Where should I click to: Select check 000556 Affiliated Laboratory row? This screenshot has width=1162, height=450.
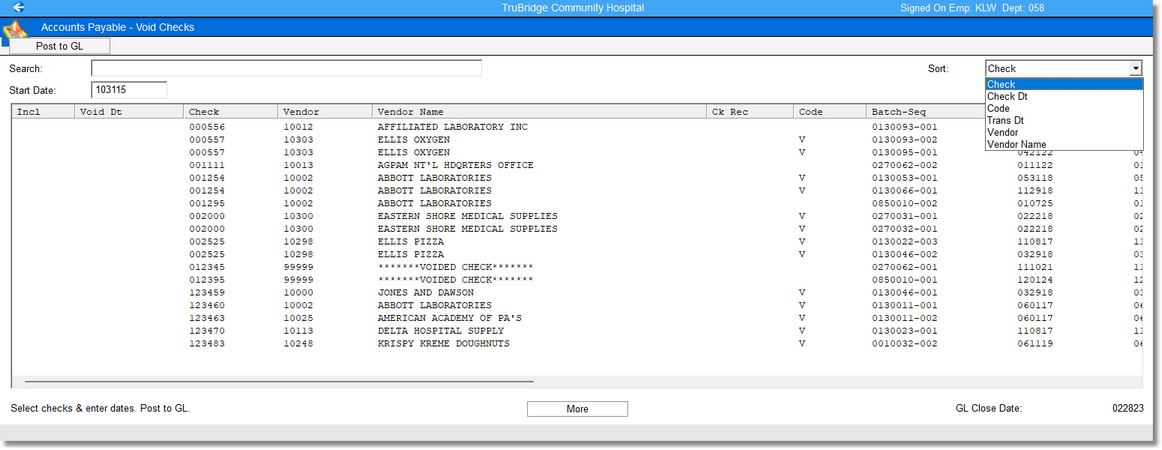[x=578, y=128]
